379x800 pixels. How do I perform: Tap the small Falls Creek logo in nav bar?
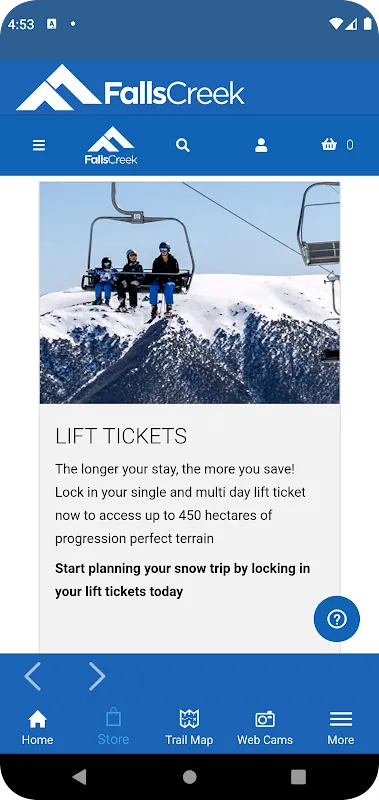coord(111,145)
